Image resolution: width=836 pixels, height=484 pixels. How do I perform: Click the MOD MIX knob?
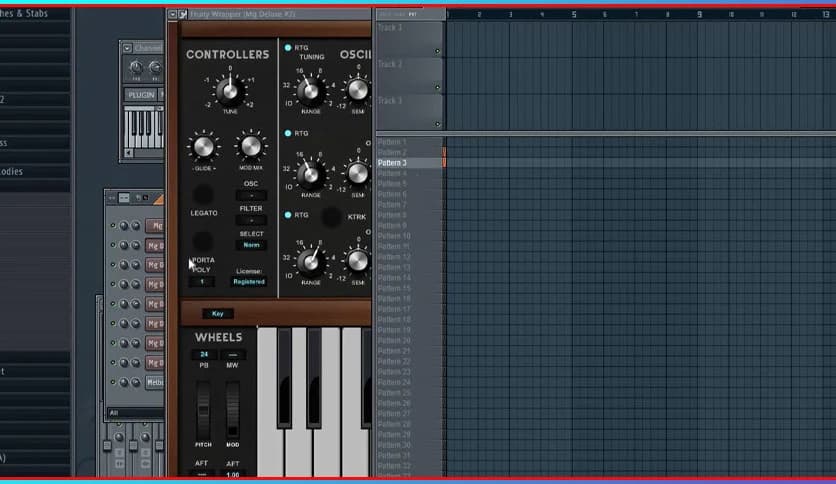(251, 147)
